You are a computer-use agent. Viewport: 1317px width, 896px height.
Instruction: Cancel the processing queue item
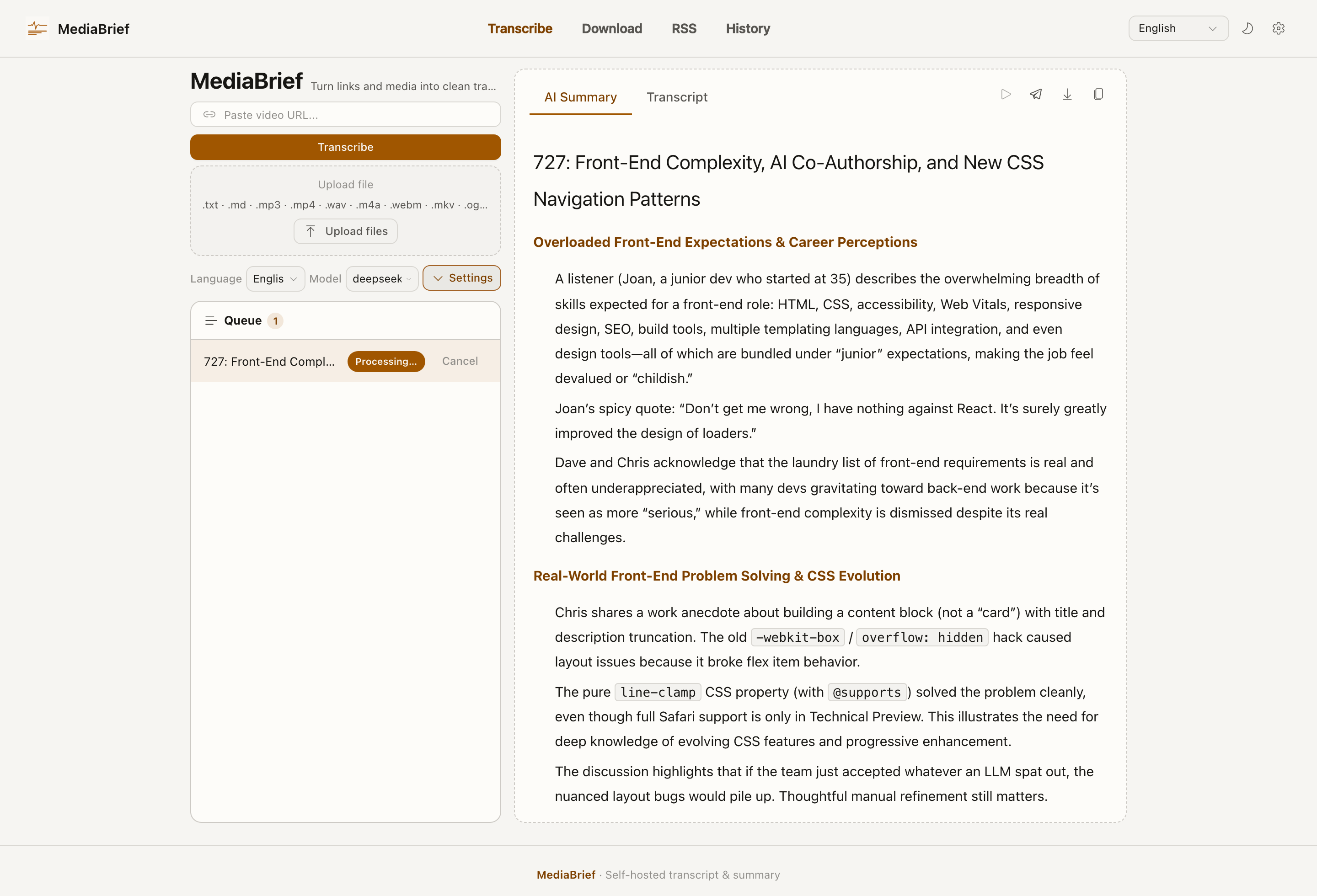click(460, 361)
